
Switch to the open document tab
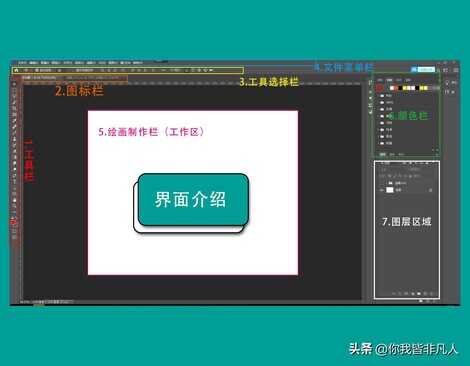(39, 78)
